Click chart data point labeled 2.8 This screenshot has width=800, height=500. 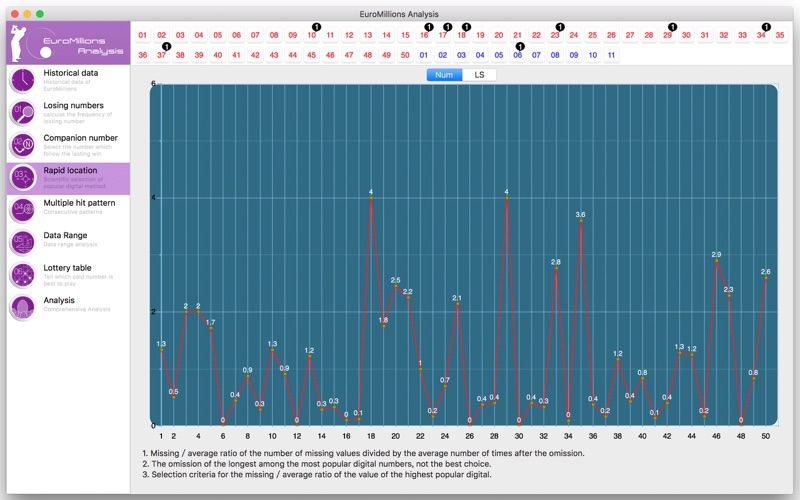[556, 268]
